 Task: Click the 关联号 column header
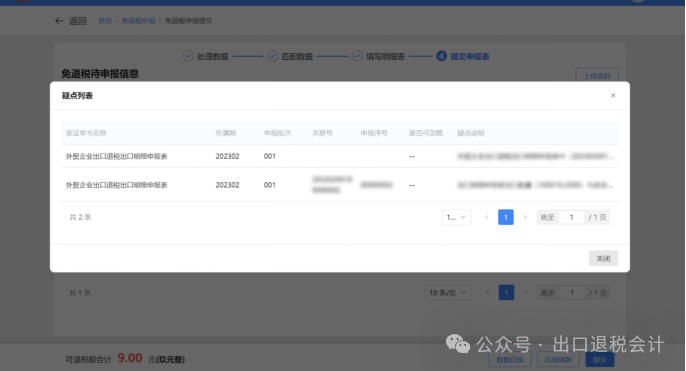point(322,133)
